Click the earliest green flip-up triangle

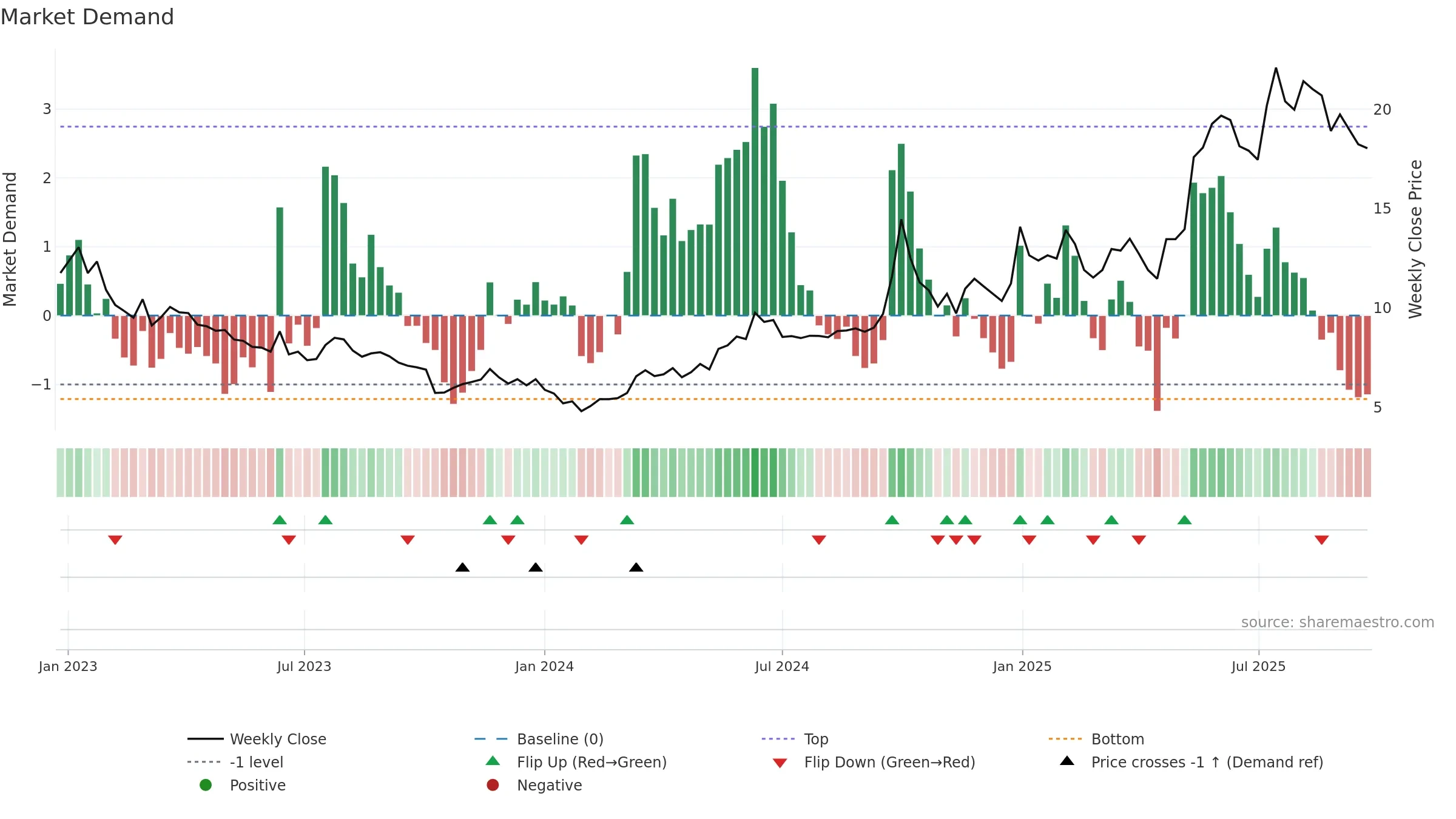tap(280, 520)
